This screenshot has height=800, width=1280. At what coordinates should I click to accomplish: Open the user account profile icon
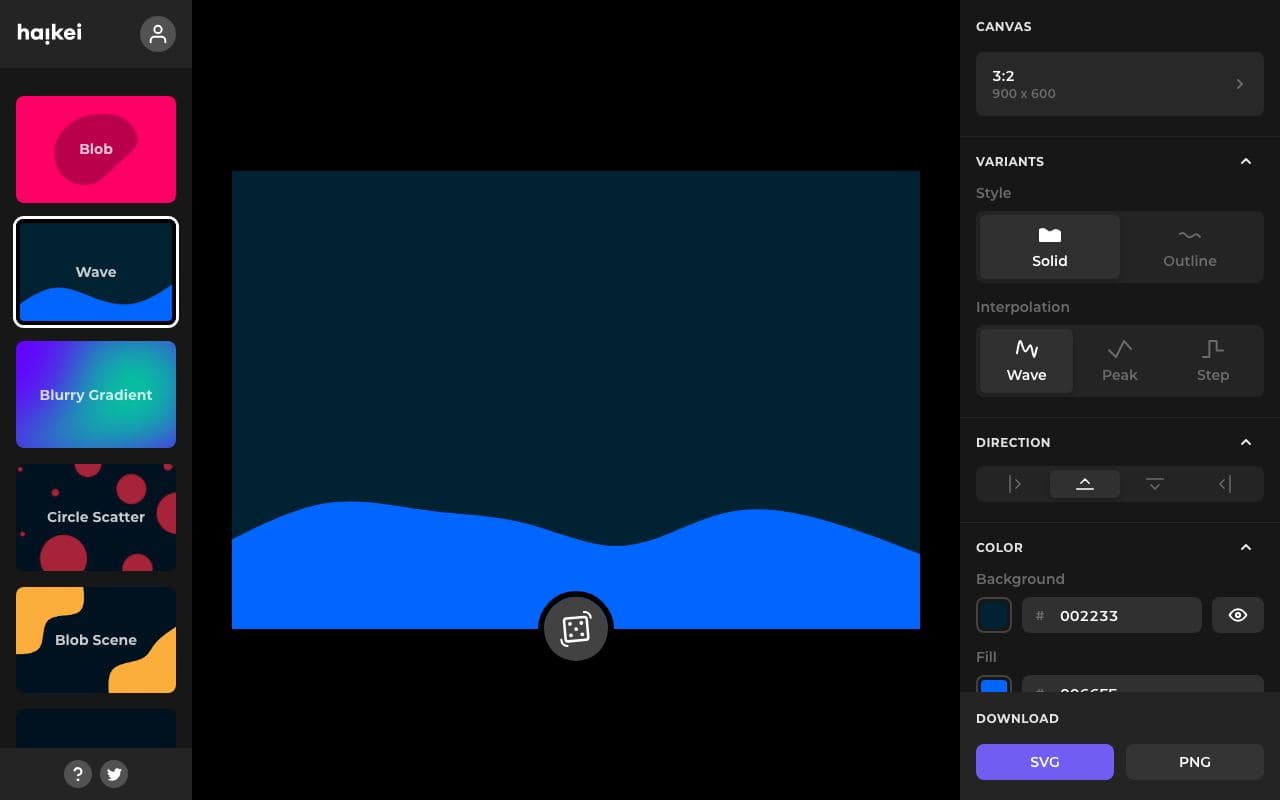click(158, 34)
